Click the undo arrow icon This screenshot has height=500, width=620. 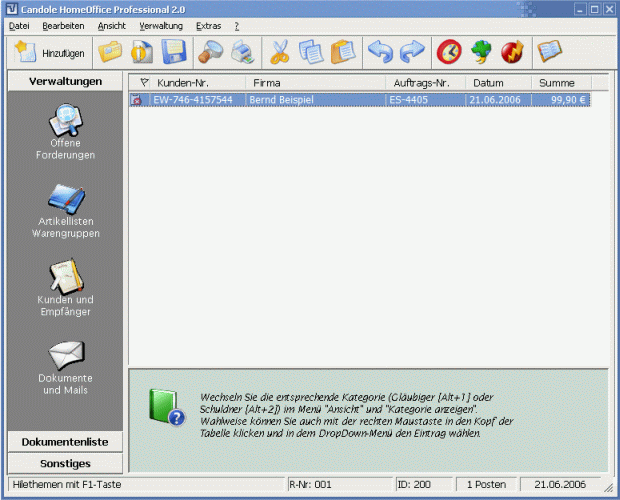(381, 51)
